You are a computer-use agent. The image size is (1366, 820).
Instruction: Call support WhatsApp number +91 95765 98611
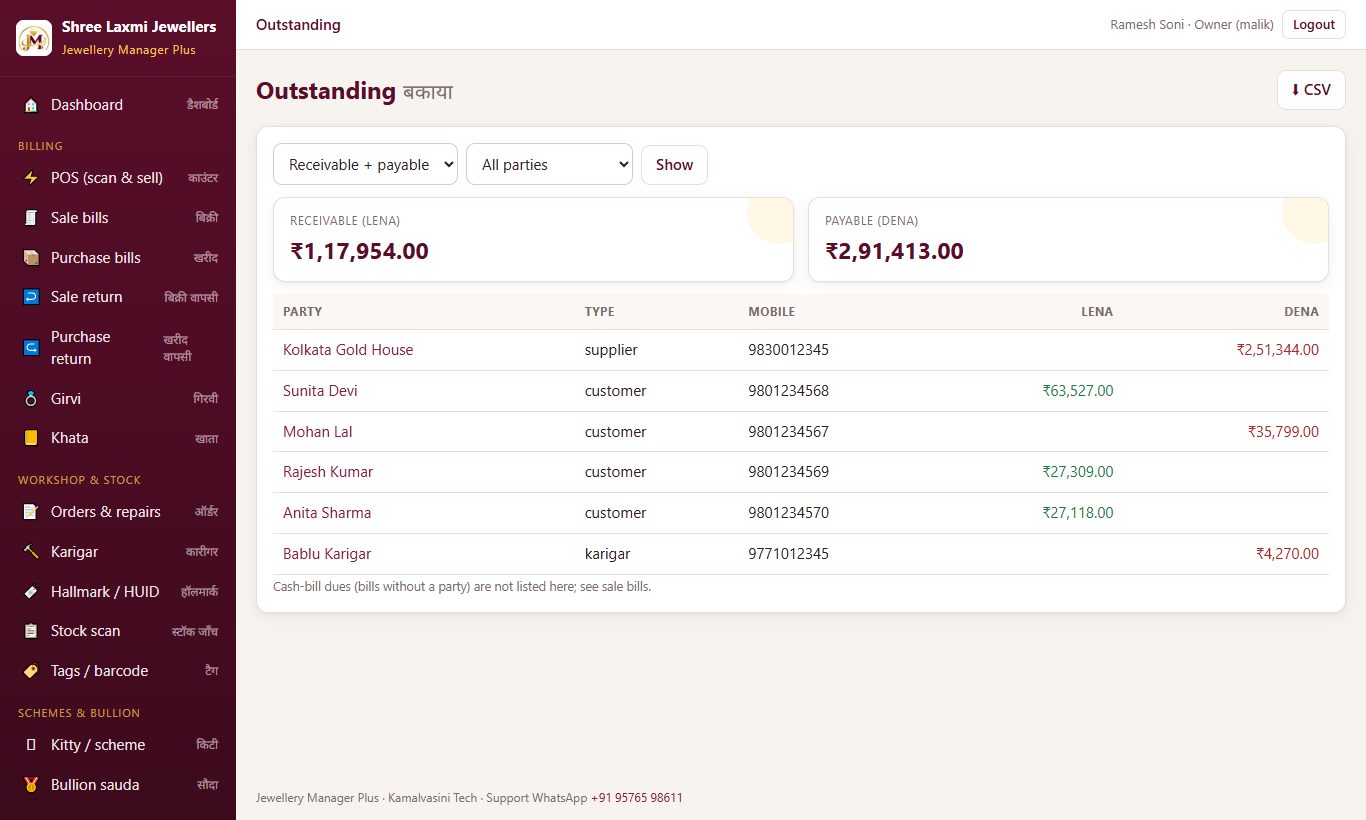[637, 798]
